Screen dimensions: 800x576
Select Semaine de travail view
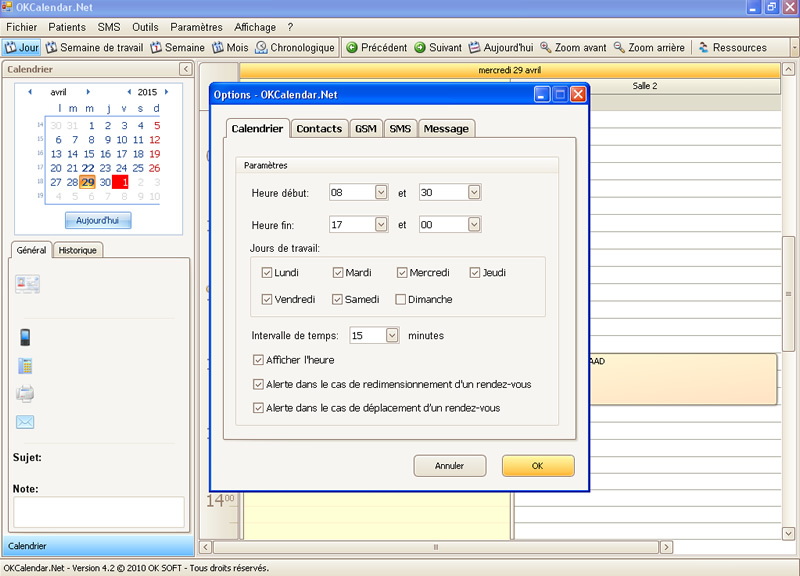point(94,47)
